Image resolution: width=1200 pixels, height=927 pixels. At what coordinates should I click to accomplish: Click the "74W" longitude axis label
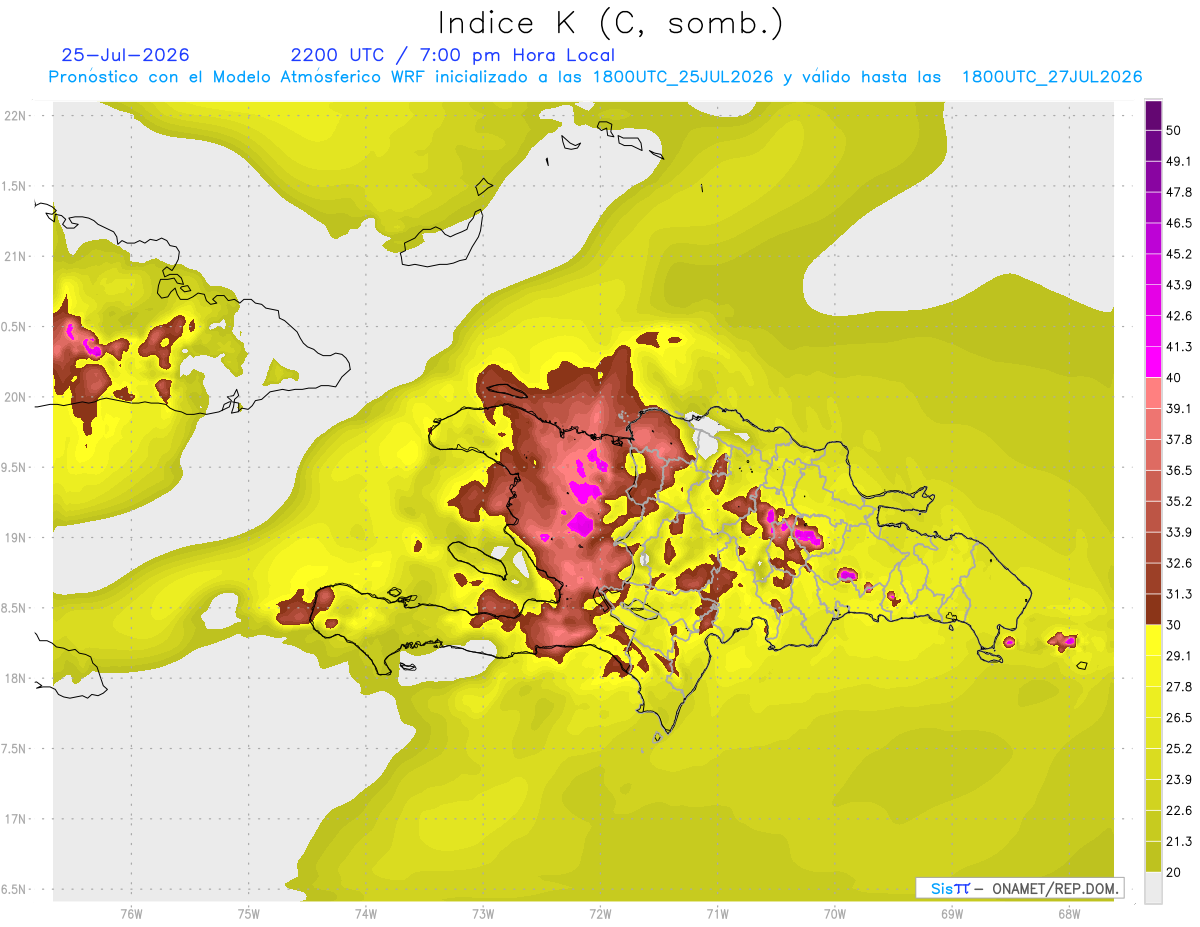click(x=366, y=913)
